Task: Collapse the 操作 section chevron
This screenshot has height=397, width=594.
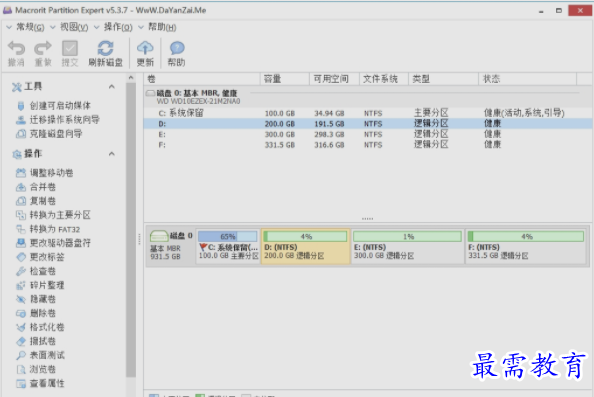Action: [112, 154]
